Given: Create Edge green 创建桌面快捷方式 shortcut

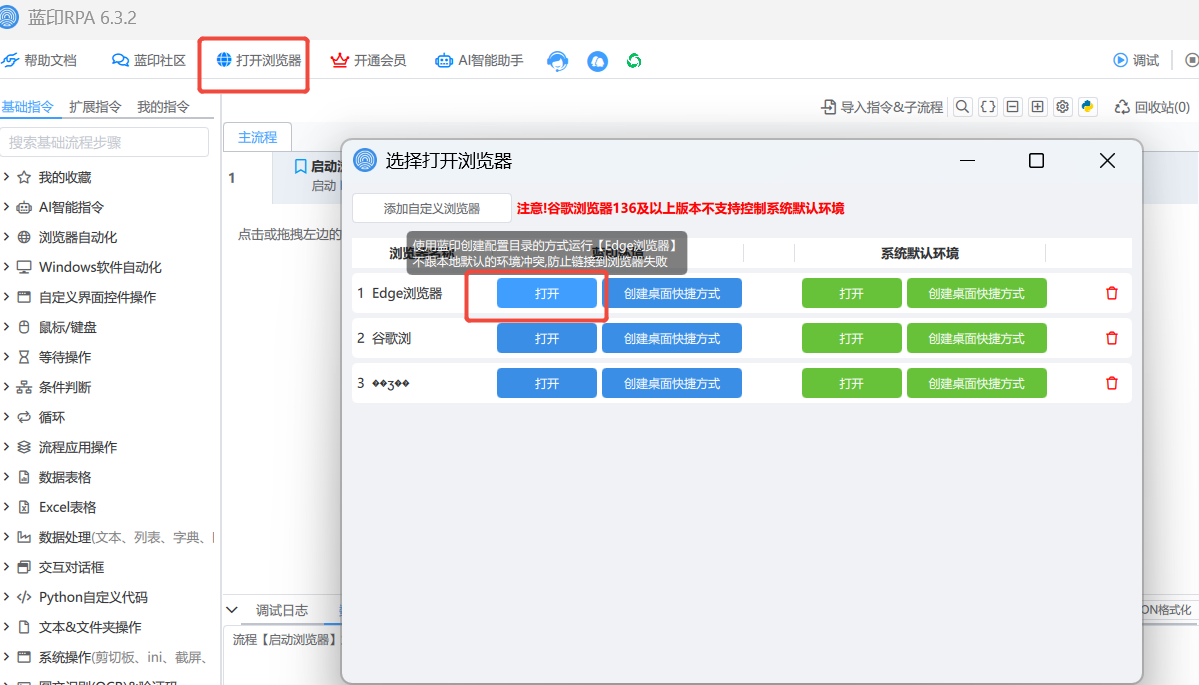Looking at the screenshot, I should 976,294.
